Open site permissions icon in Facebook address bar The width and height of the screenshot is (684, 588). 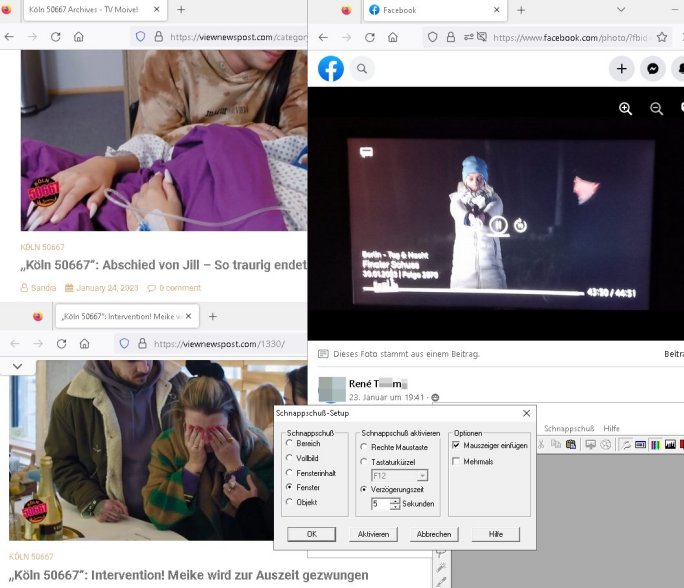469,38
